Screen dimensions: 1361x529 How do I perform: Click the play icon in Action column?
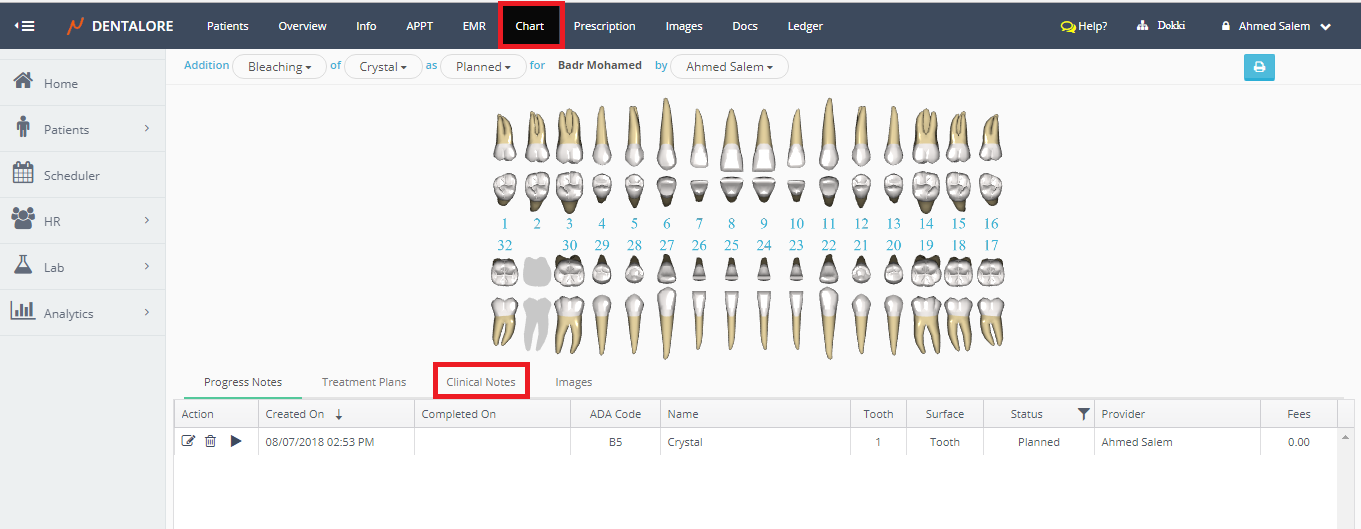[x=236, y=441]
